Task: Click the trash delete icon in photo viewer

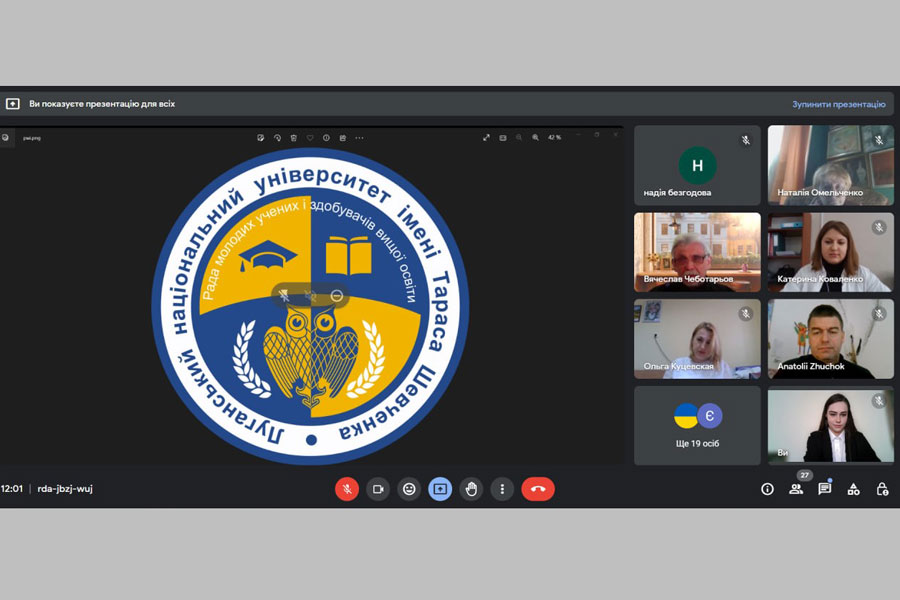Action: [x=294, y=138]
